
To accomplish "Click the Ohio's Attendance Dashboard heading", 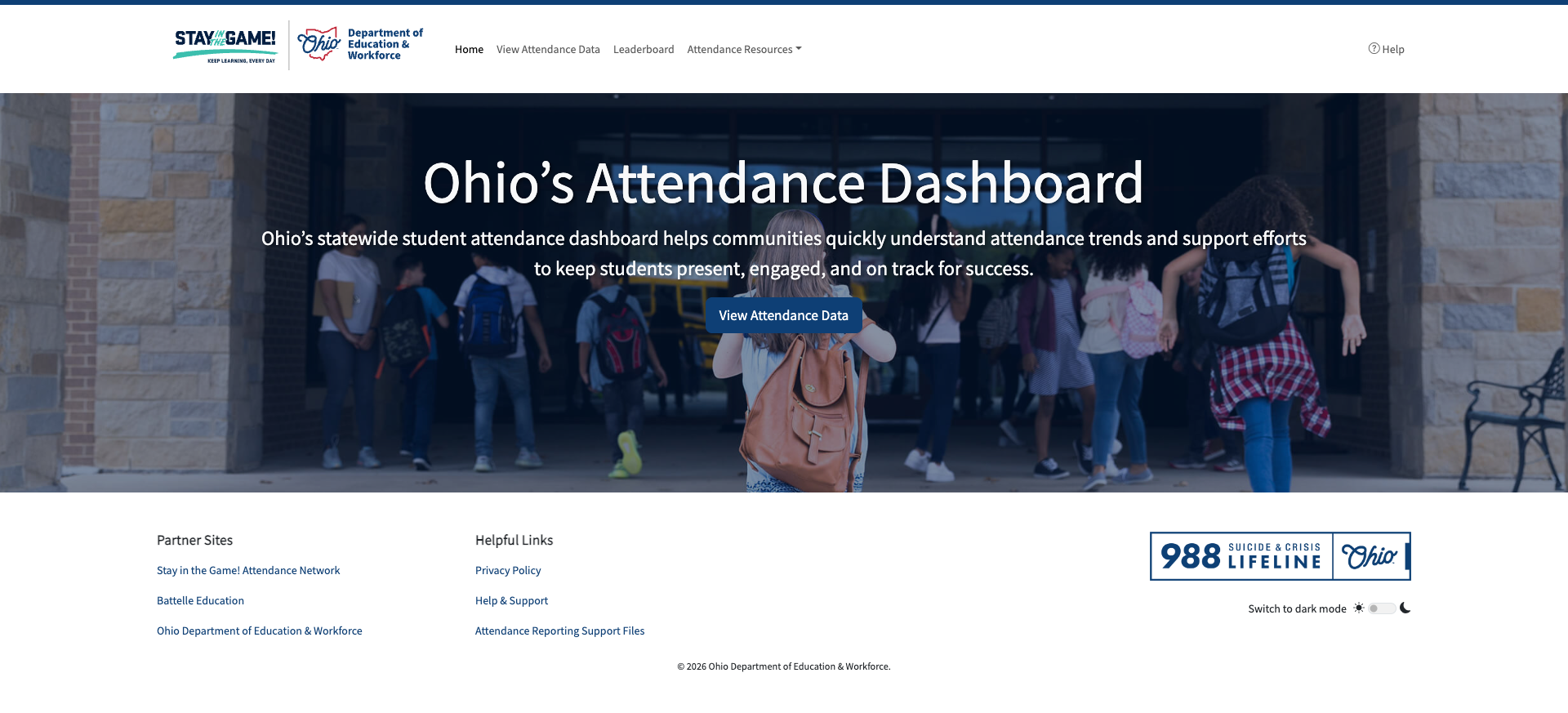I will click(783, 182).
